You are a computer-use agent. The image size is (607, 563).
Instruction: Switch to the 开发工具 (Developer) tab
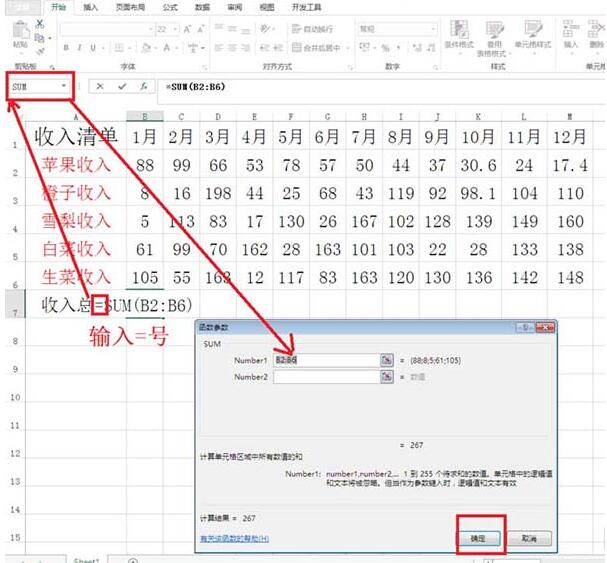click(x=306, y=7)
